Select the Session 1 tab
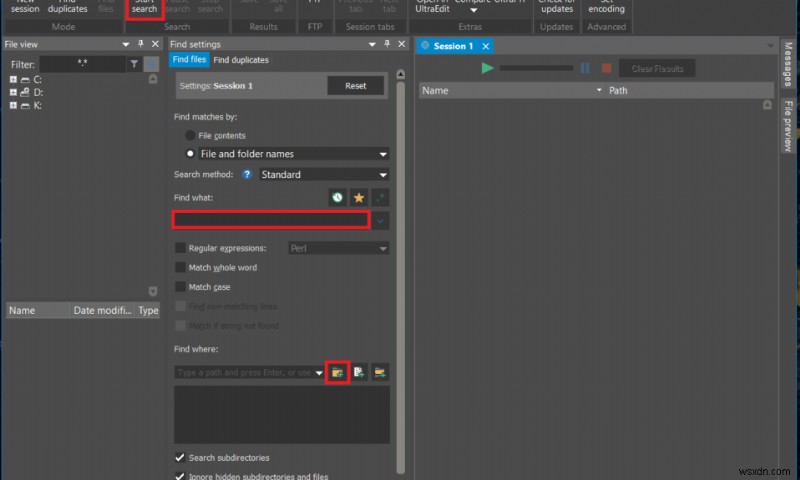800x480 pixels. point(453,46)
